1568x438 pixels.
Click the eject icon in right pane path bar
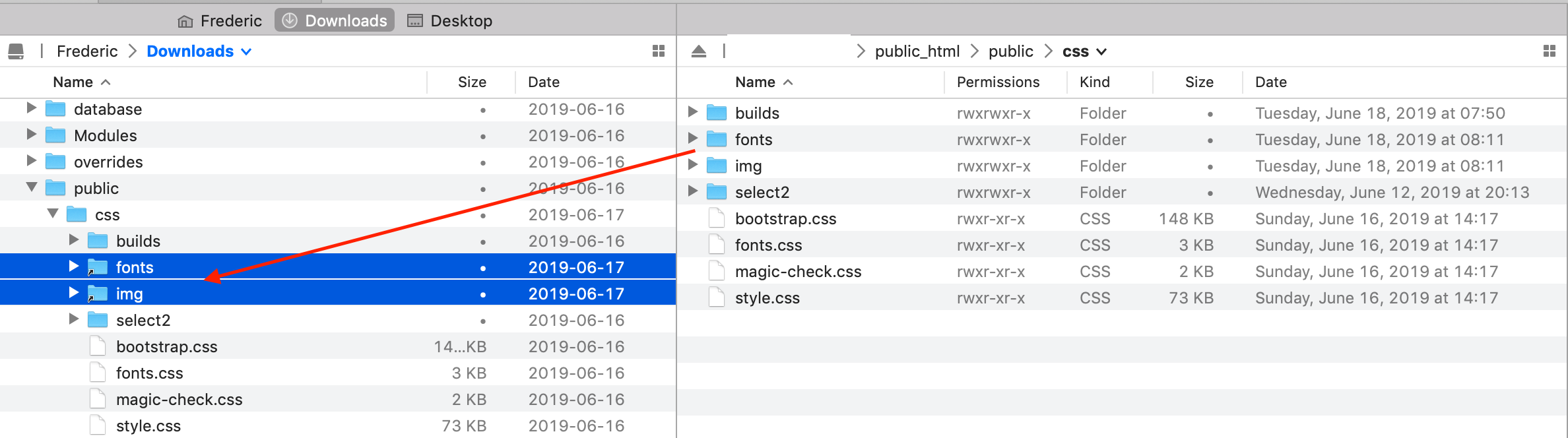click(698, 51)
